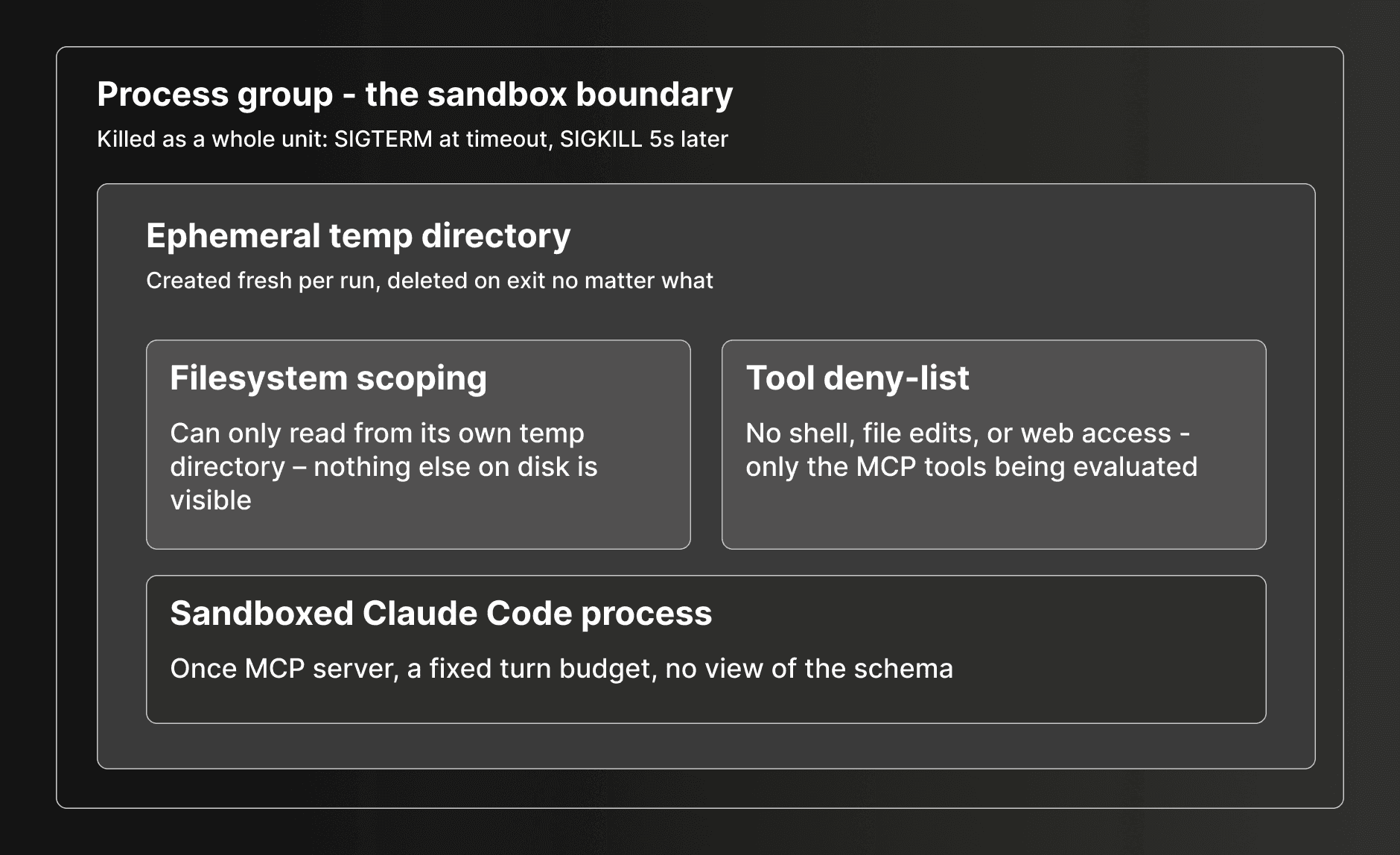The height and width of the screenshot is (855, 1400).
Task: Click 'only the MCP tools being evaluated' line
Action: pos(972,467)
